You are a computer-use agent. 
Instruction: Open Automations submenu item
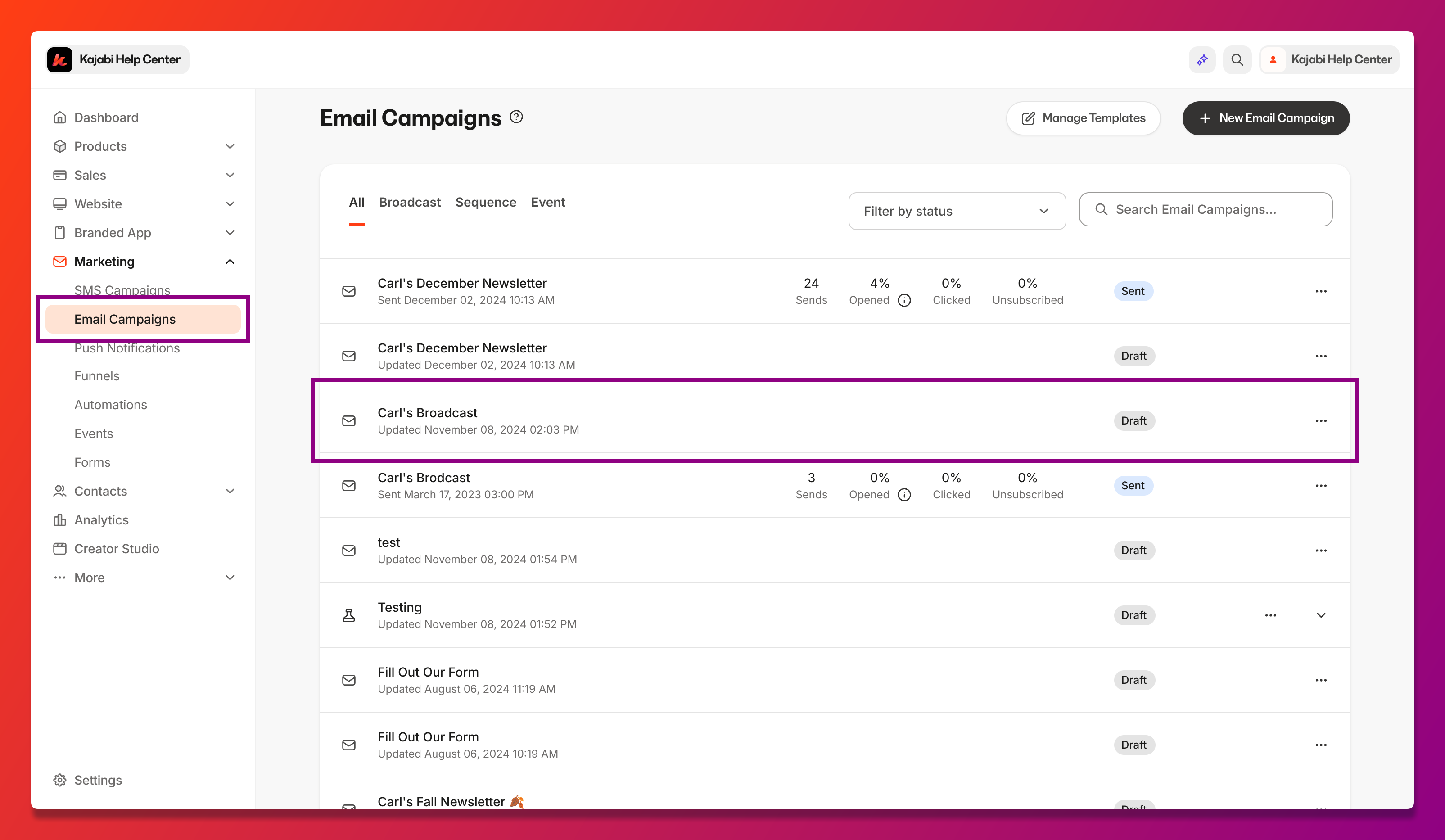111,405
